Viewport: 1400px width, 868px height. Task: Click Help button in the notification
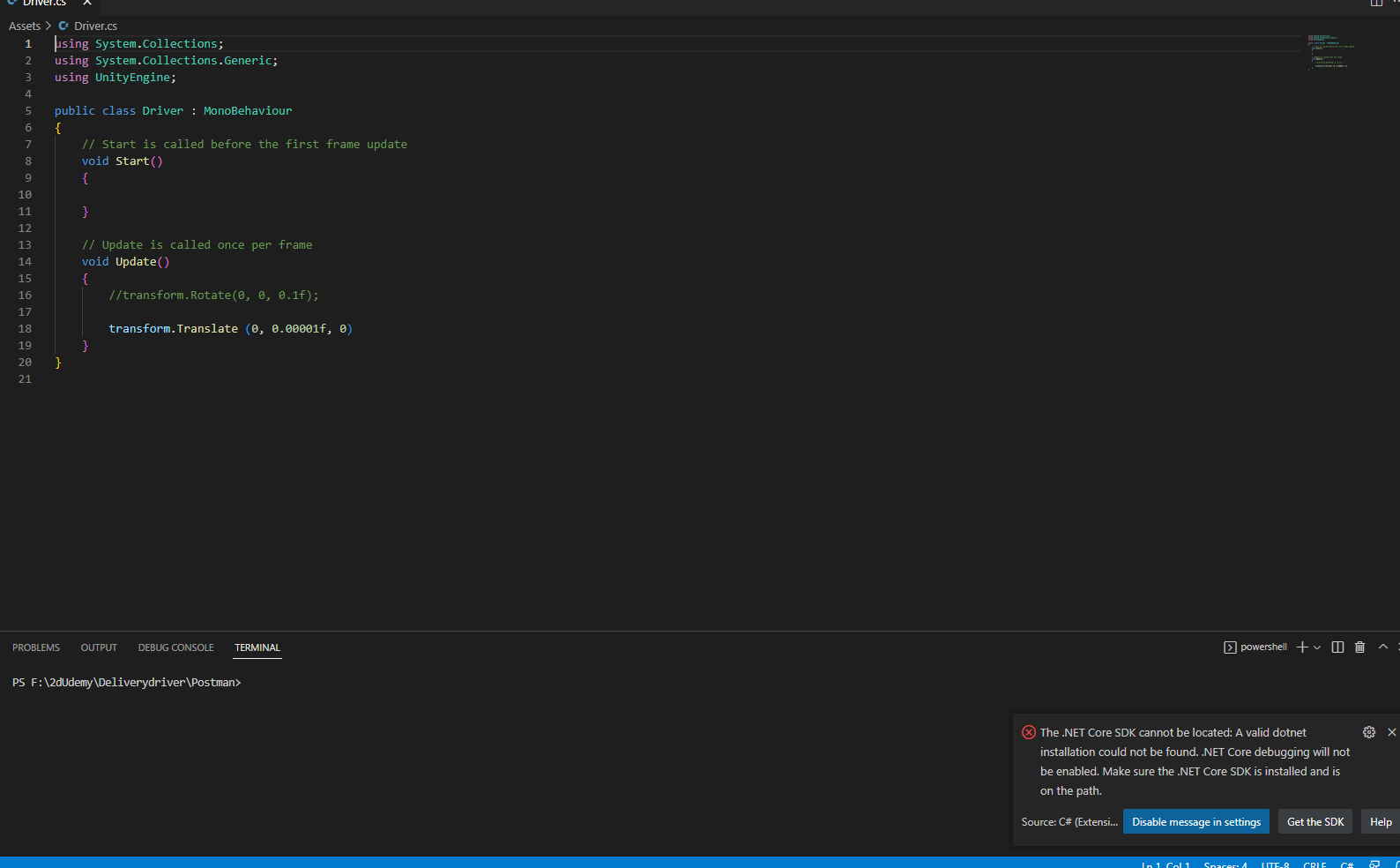click(1380, 822)
